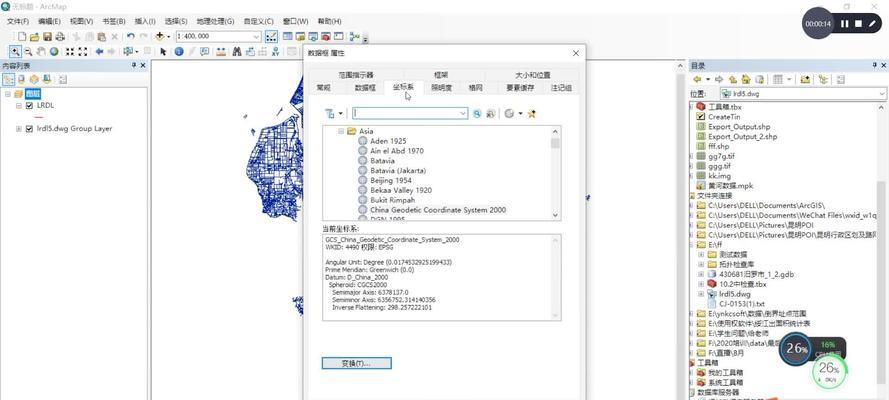Click Connect to Folder in Catalog toolbar
This screenshot has width=889, height=400.
[805, 79]
